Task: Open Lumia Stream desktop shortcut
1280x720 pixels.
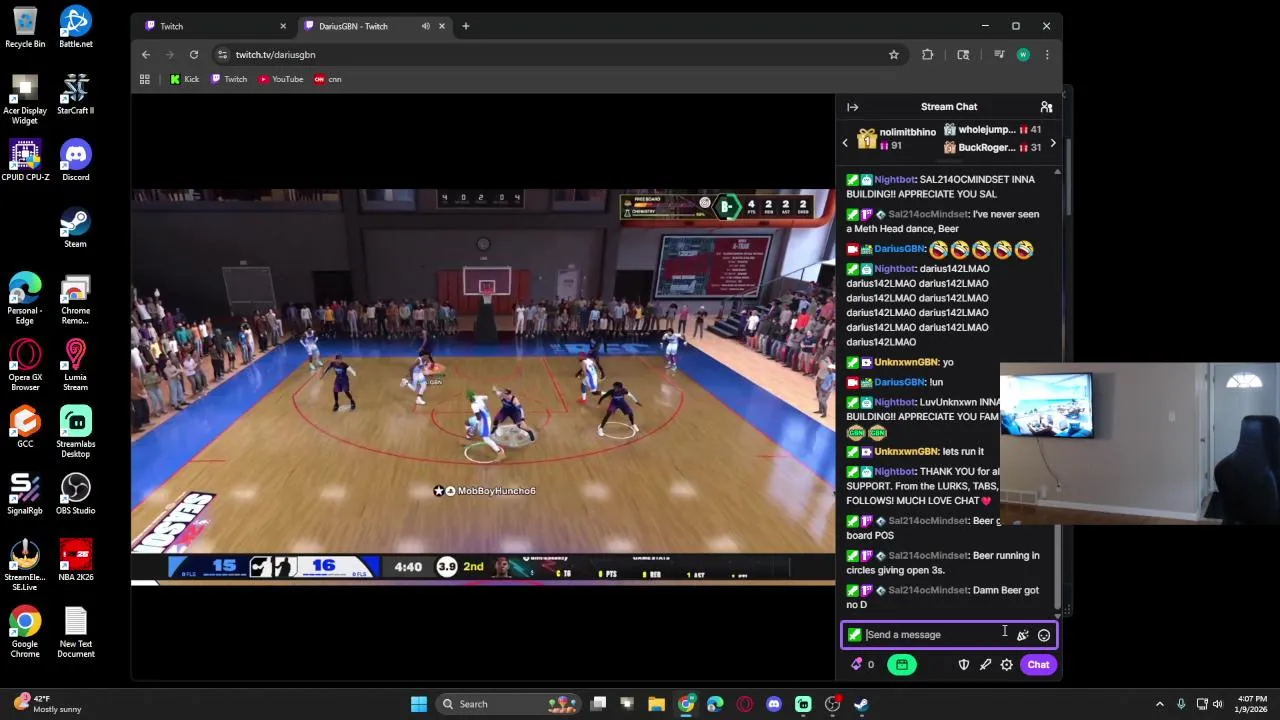Action: 76,365
